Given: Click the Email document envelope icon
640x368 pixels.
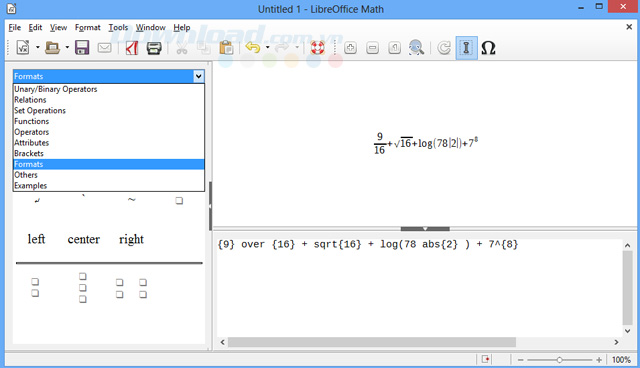Looking at the screenshot, I should click(x=104, y=48).
